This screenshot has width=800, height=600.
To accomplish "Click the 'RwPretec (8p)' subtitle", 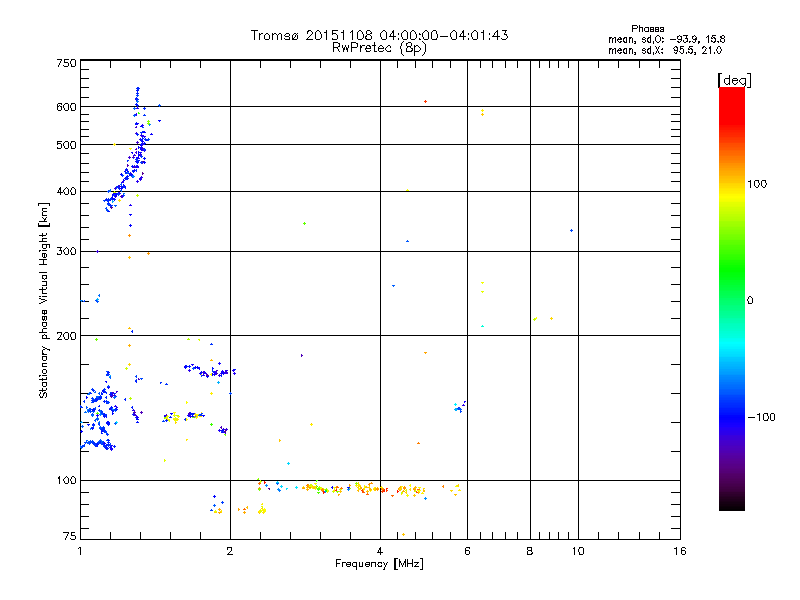I will click(379, 48).
